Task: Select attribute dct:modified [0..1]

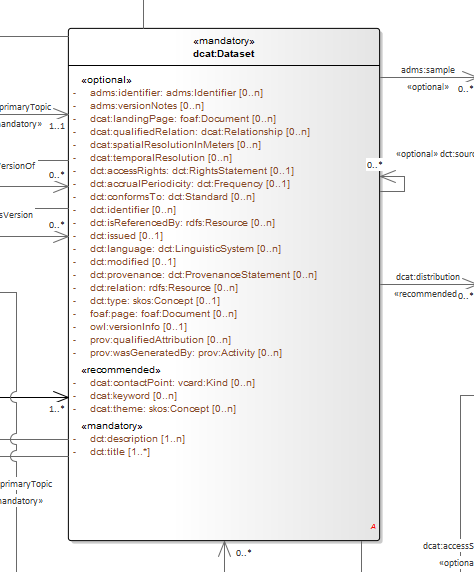Action: (x=133, y=262)
